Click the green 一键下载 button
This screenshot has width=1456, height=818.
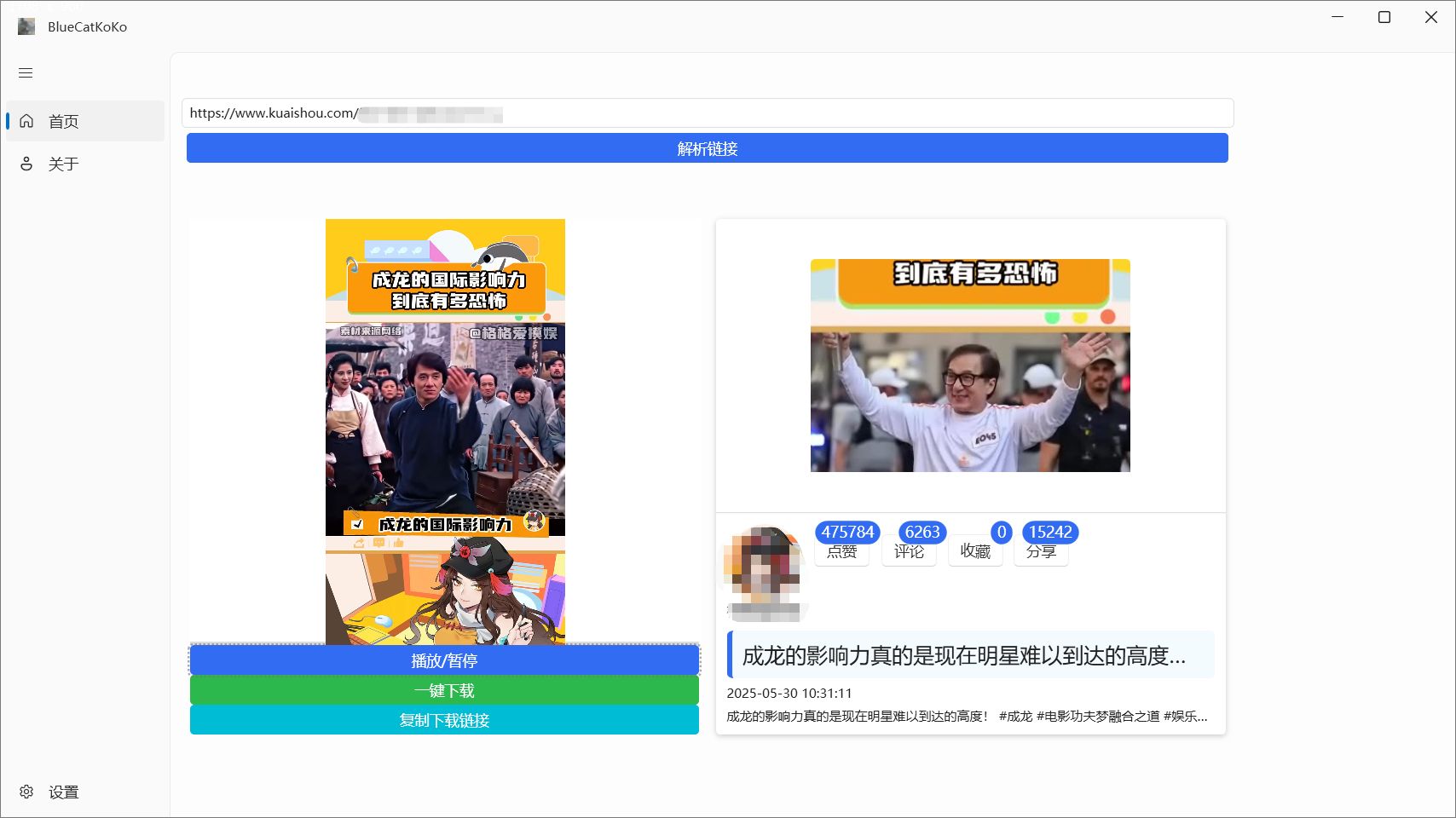[444, 690]
